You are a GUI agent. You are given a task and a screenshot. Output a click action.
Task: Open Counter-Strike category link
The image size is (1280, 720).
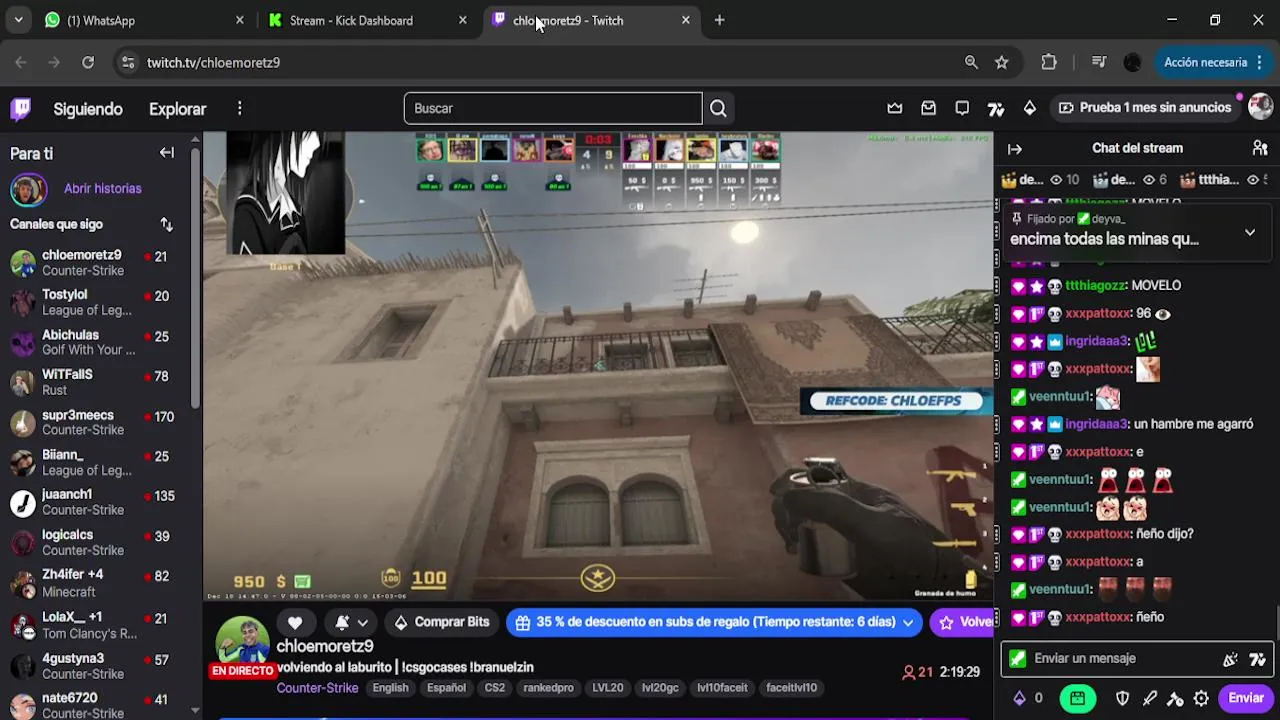317,688
